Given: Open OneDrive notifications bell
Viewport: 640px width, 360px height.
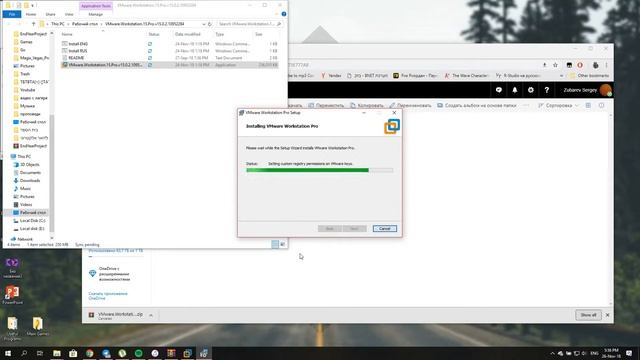Looking at the screenshot, I should coord(515,90).
